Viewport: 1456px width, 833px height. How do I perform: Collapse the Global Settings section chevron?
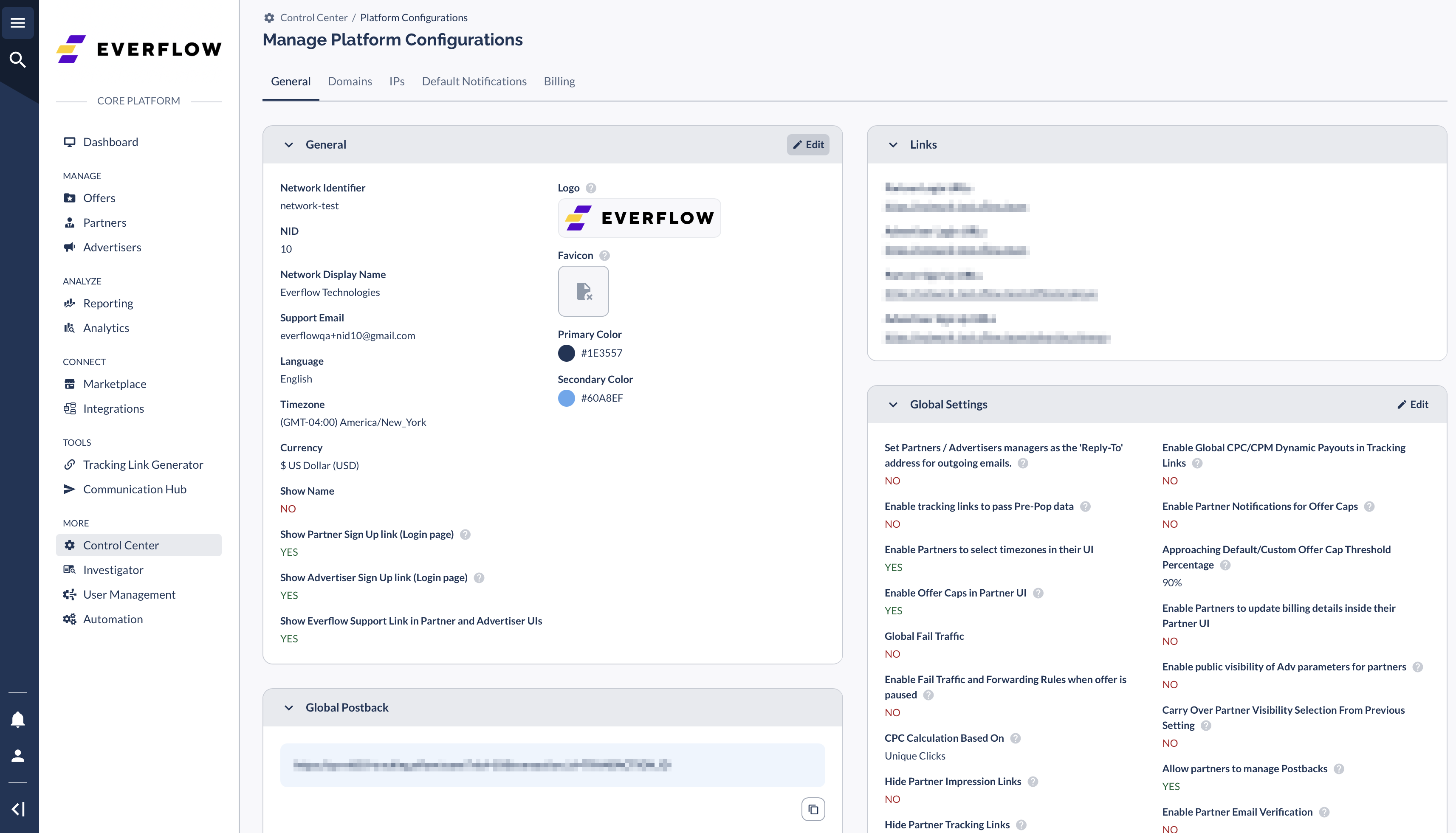click(x=893, y=405)
